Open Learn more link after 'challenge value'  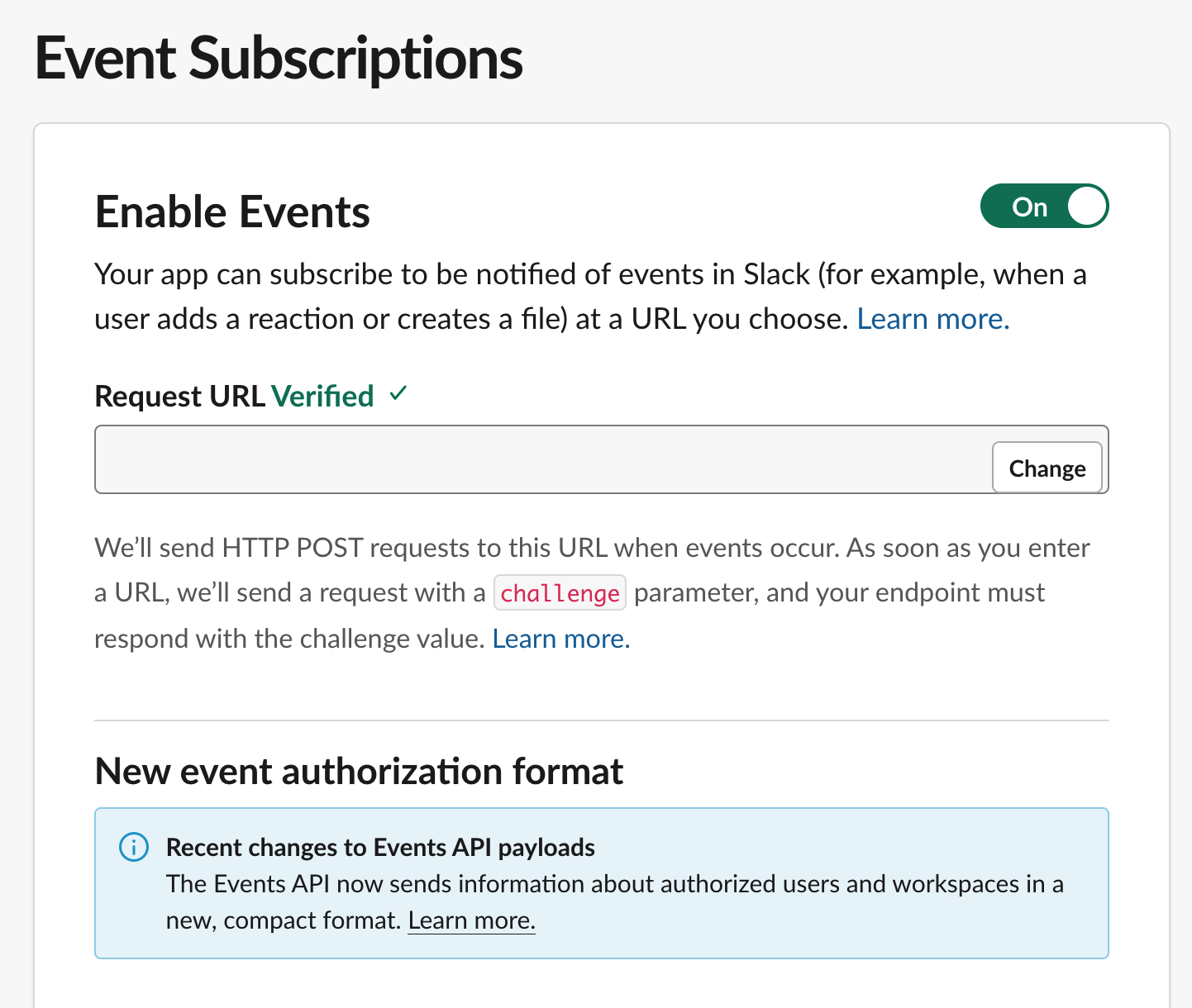tap(561, 639)
